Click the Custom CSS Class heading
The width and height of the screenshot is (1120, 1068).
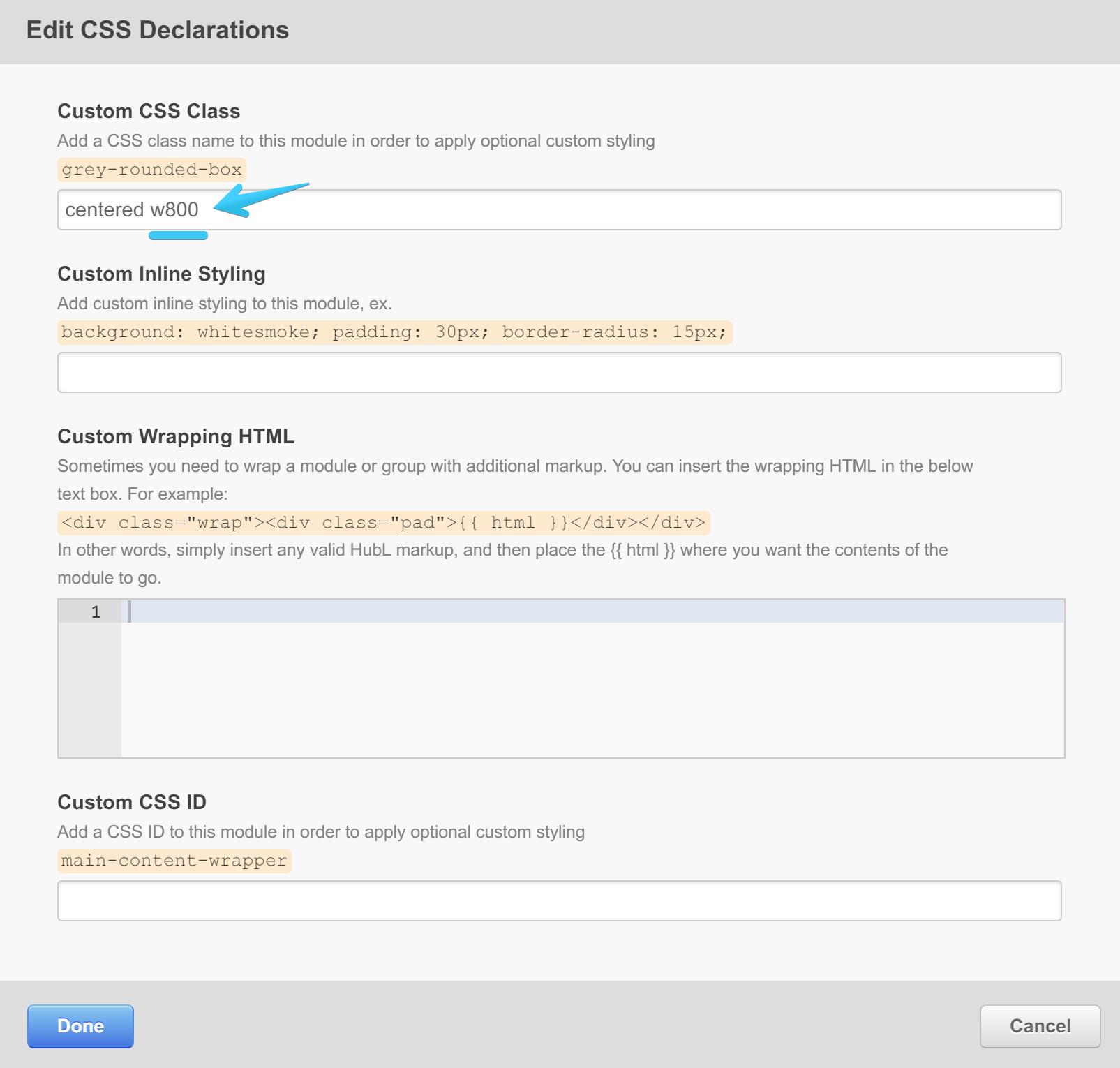[x=149, y=111]
